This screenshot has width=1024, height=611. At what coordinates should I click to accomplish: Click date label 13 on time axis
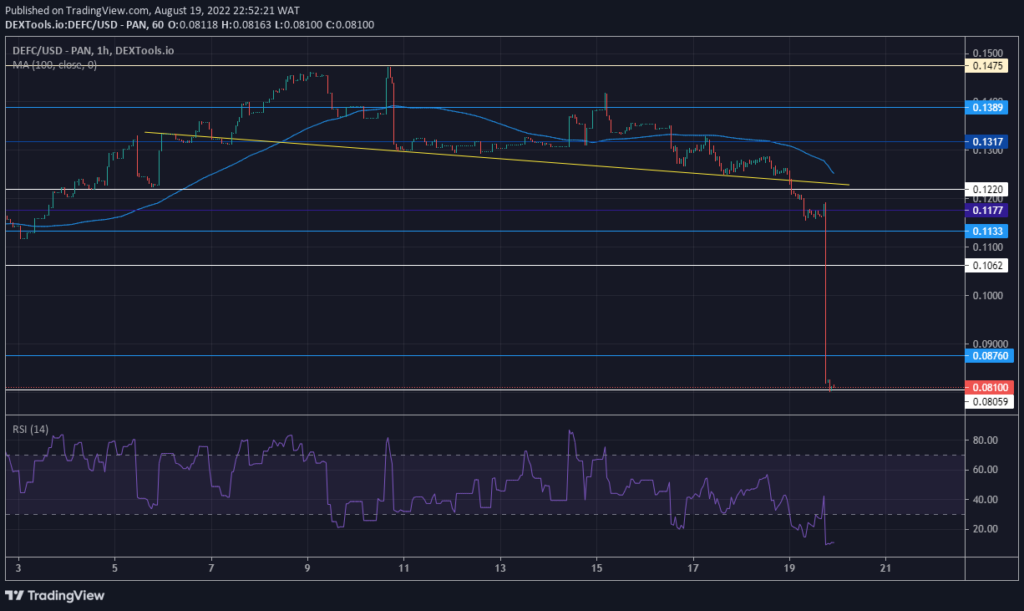[x=500, y=568]
